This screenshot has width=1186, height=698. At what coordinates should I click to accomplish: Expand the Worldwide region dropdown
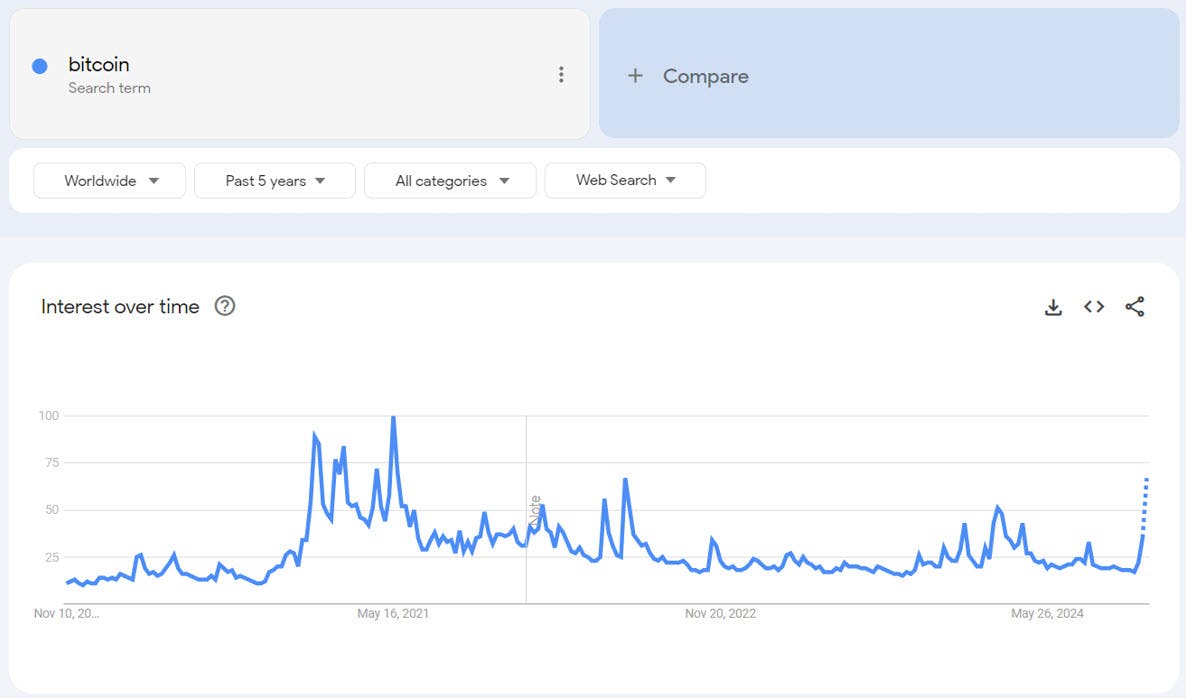pos(110,181)
